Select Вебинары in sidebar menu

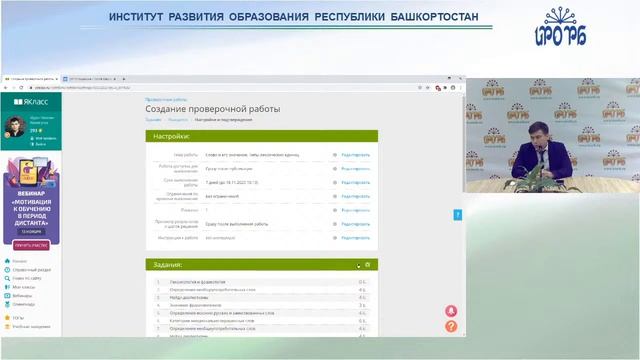tap(22, 296)
